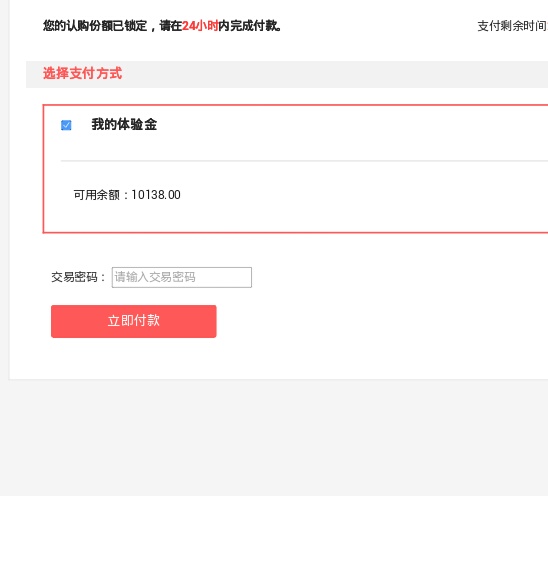Click the 立即付款 button

(x=134, y=321)
